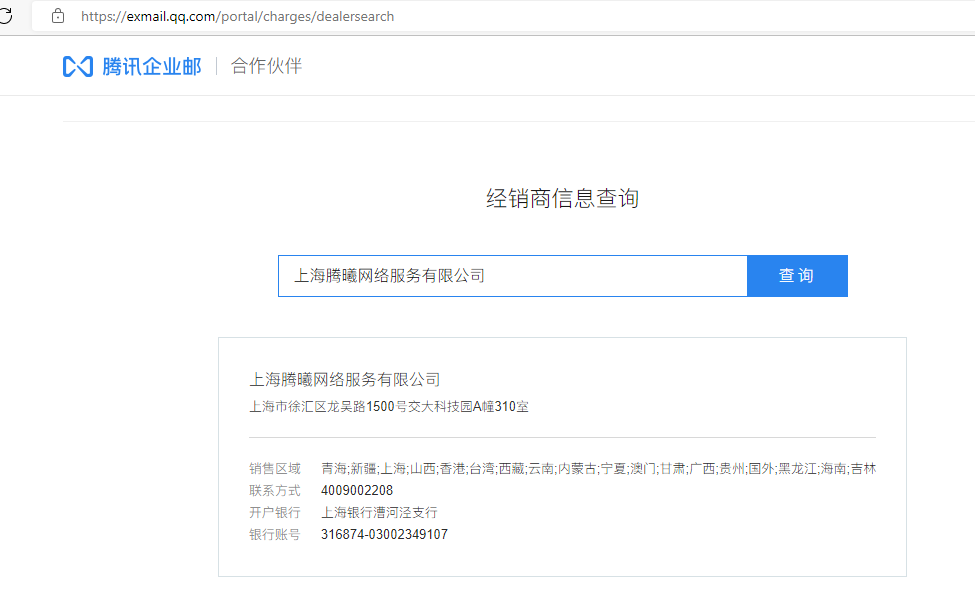The width and height of the screenshot is (975, 612).
Task: Click the blue 查询 button
Action: pos(797,276)
